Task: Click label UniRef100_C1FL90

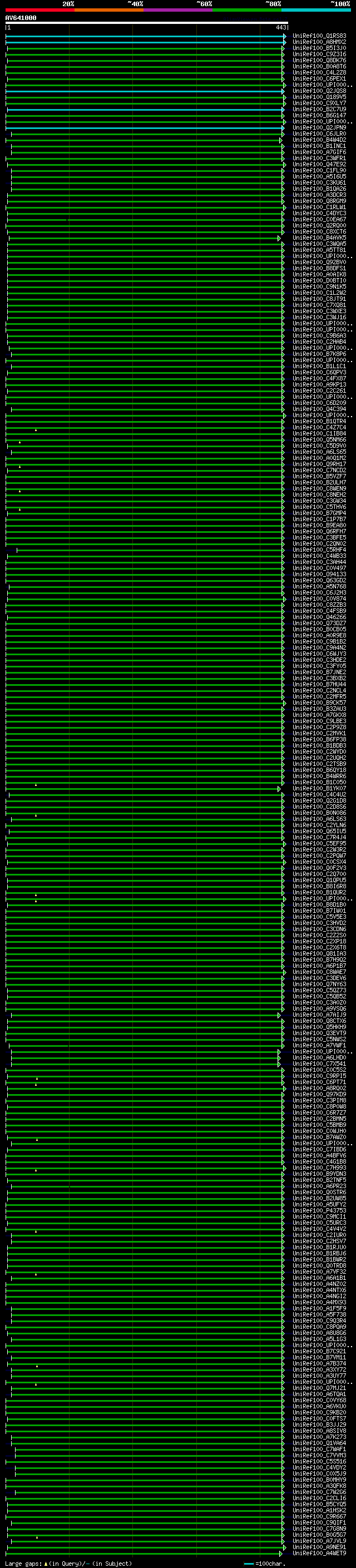Action: (319, 170)
